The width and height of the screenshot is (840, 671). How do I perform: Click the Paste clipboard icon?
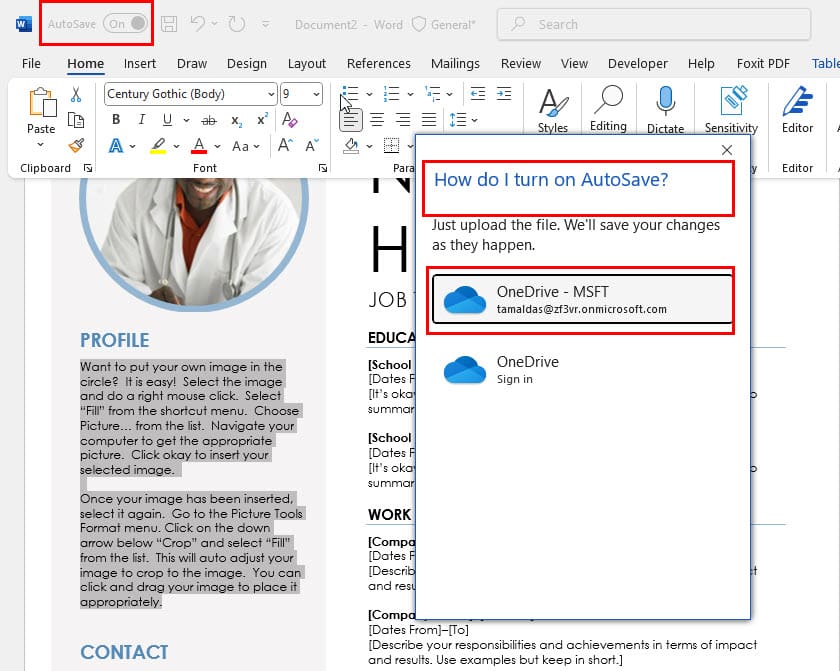tap(42, 103)
